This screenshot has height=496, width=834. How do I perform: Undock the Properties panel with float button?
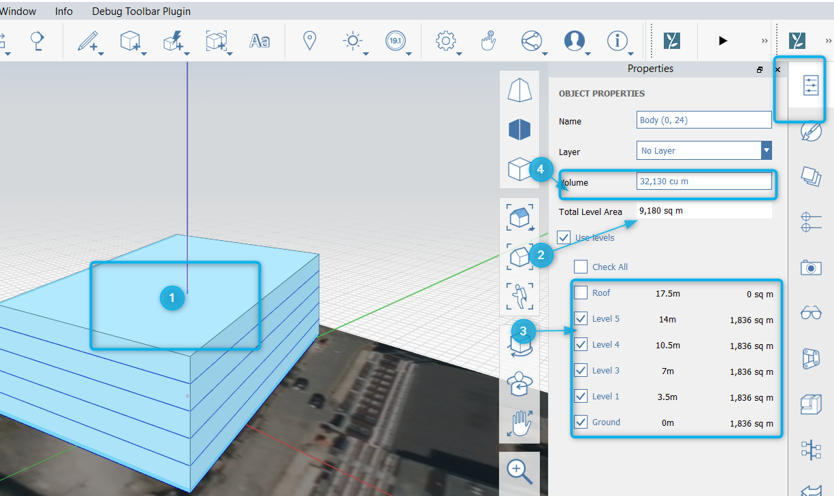pyautogui.click(x=760, y=70)
